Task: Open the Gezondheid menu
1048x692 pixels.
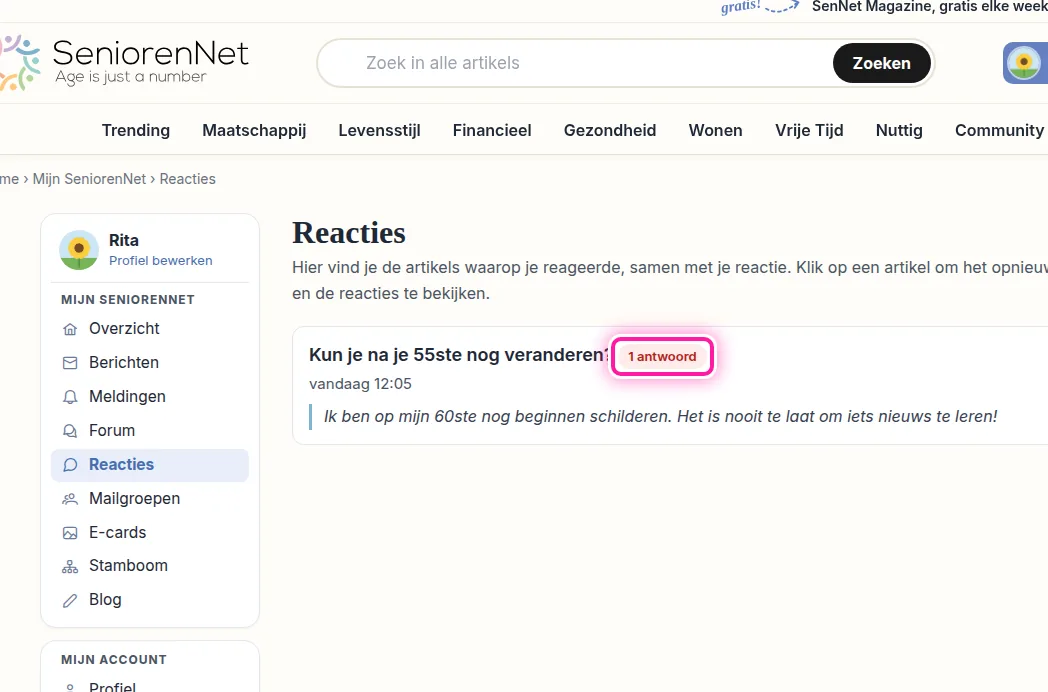Action: pyautogui.click(x=610, y=130)
